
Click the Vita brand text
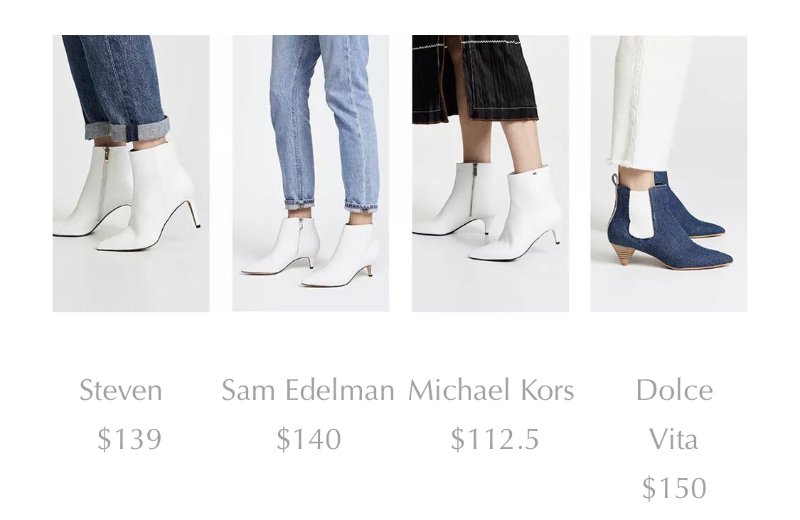coord(673,439)
